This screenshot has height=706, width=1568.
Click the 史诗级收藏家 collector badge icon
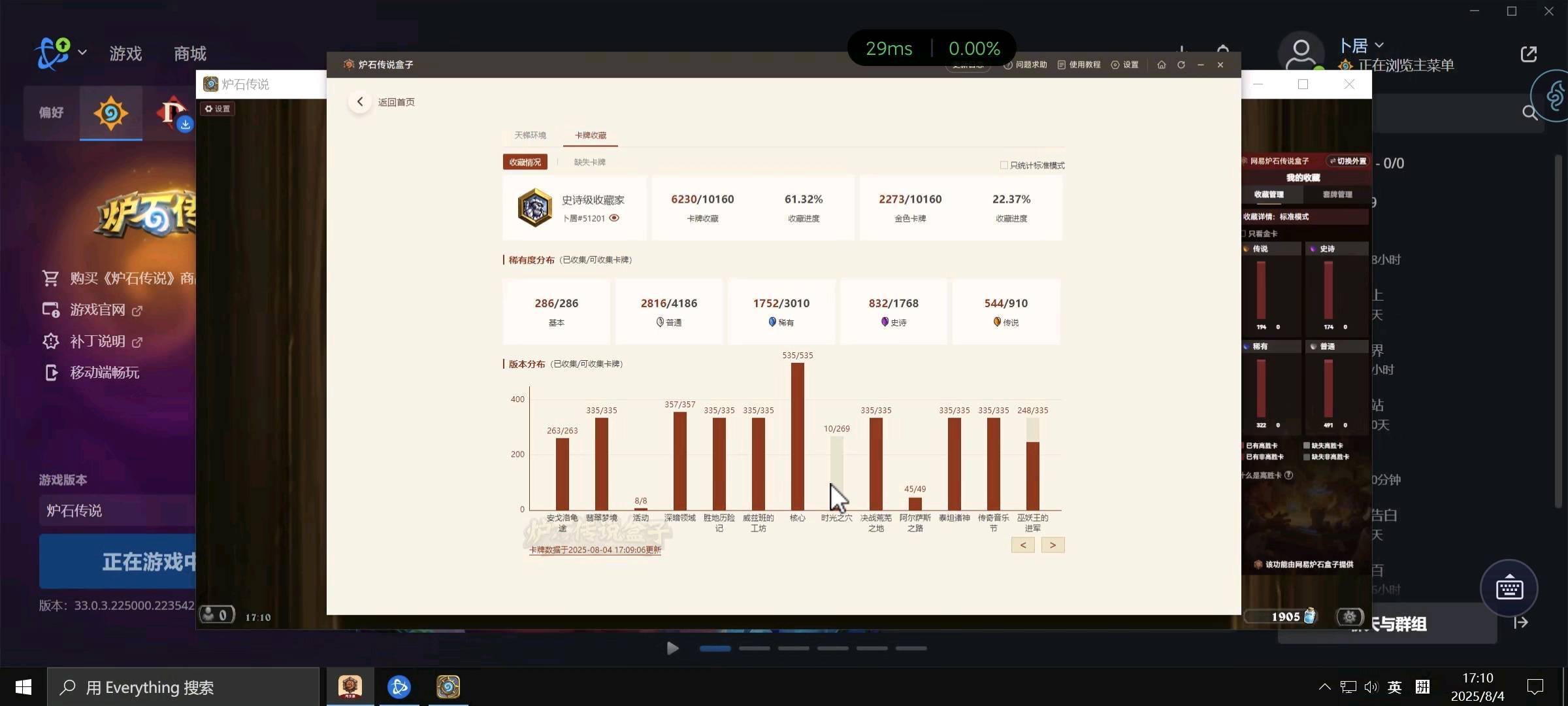(534, 208)
